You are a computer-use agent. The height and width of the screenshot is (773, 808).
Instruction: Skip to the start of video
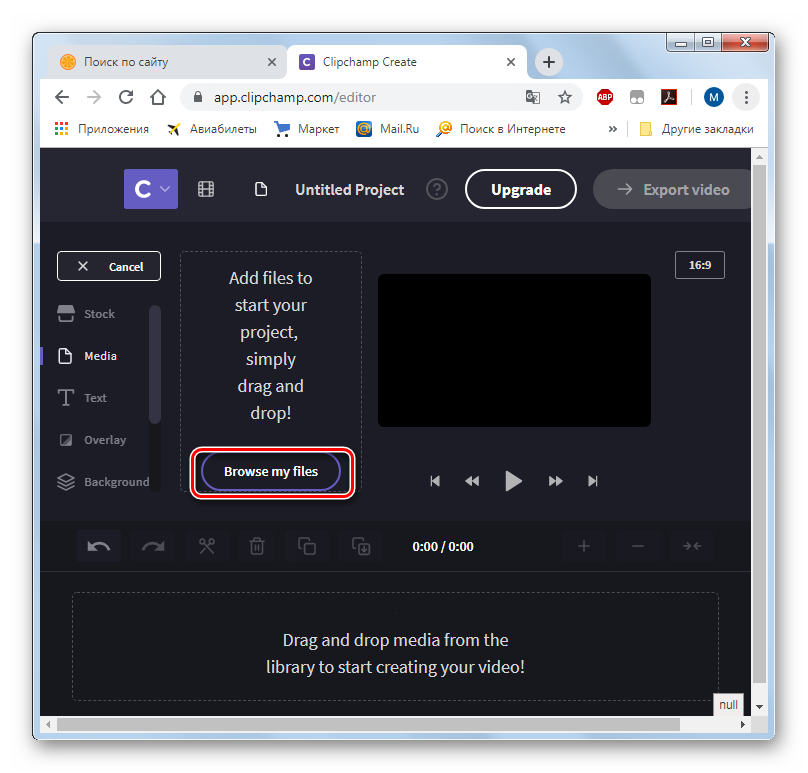click(x=435, y=481)
